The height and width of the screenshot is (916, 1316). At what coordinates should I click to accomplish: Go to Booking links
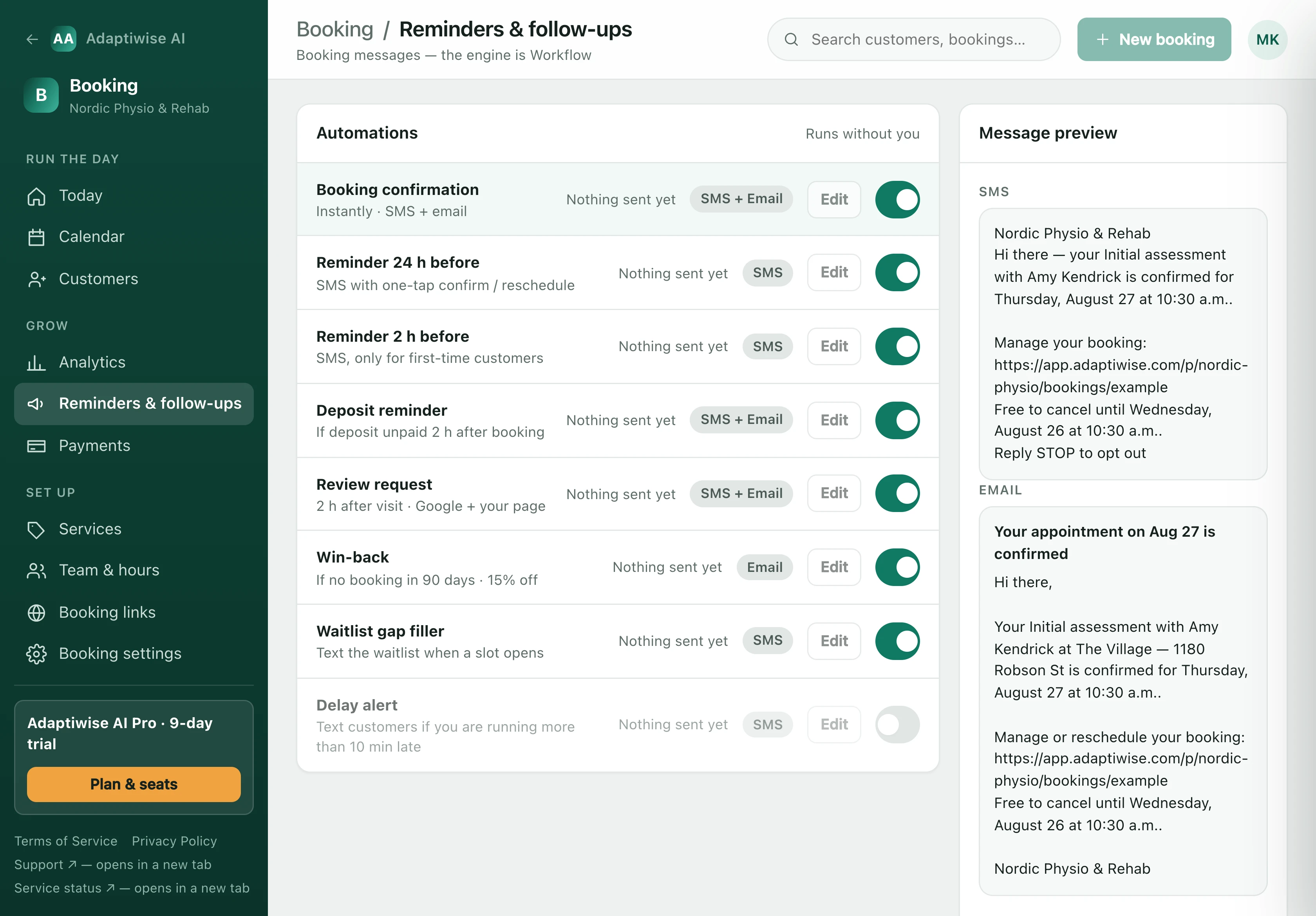(134, 612)
